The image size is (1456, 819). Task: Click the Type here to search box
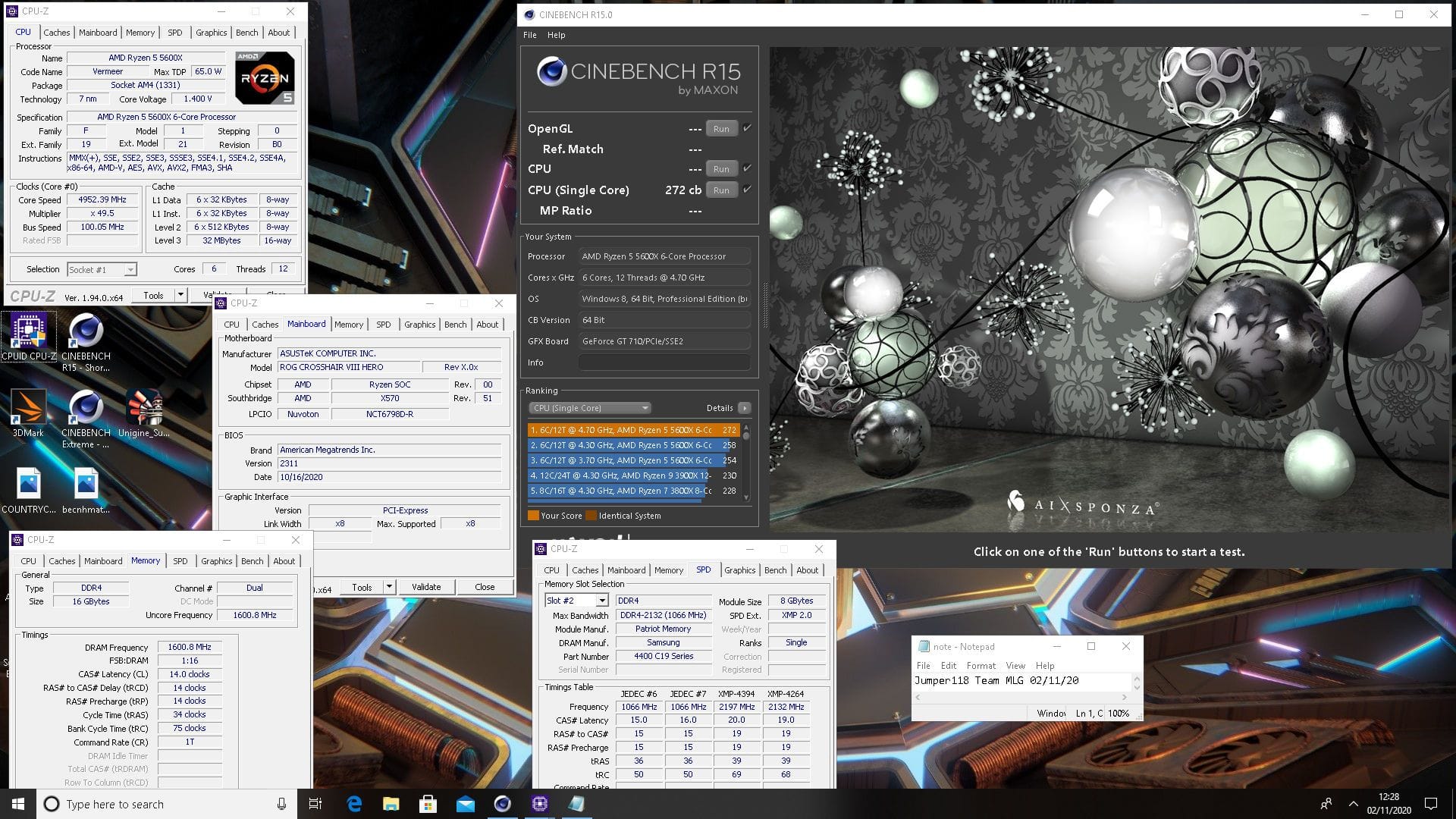[x=165, y=804]
